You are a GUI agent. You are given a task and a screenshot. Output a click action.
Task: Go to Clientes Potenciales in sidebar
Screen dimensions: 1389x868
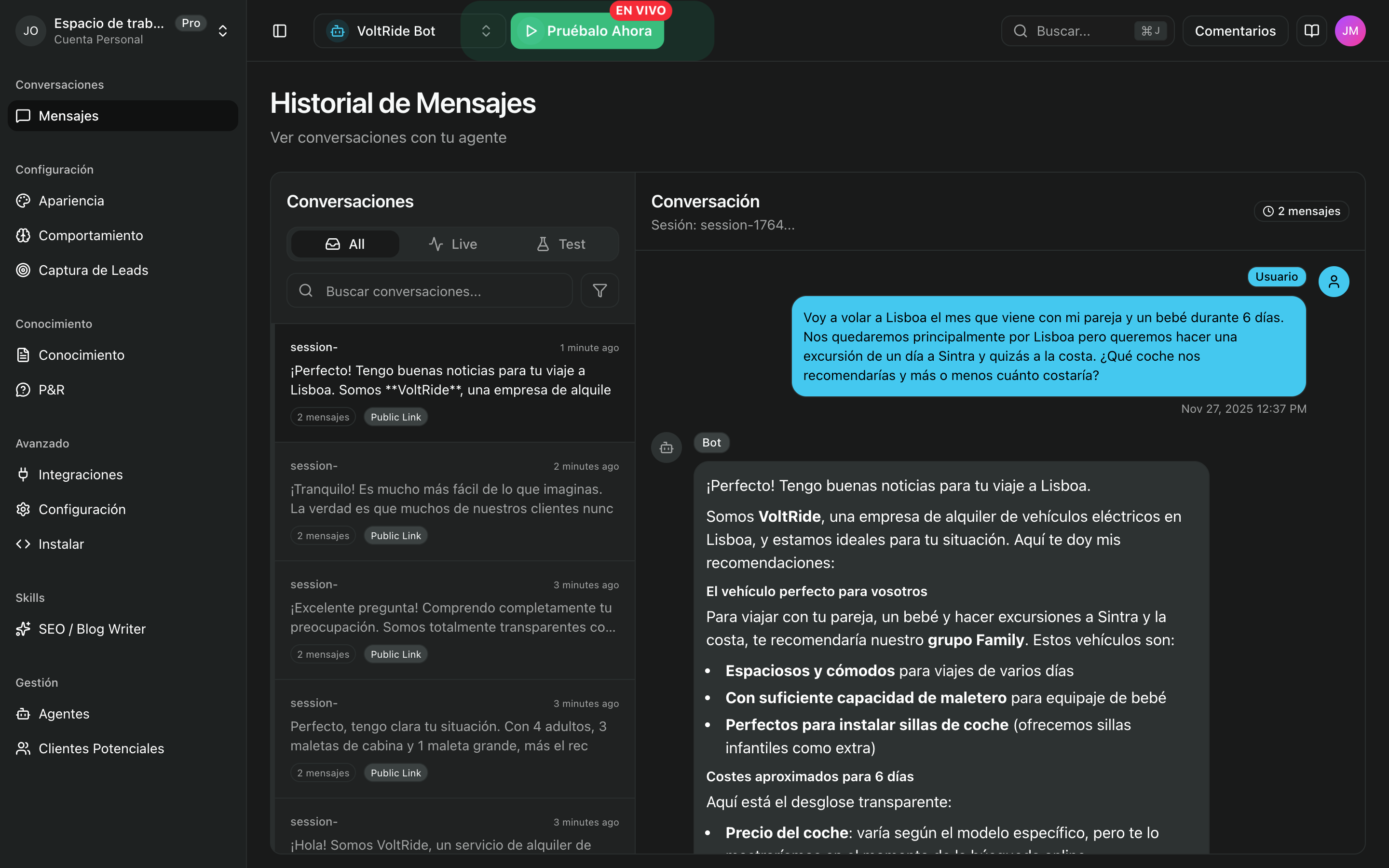pyautogui.click(x=101, y=748)
